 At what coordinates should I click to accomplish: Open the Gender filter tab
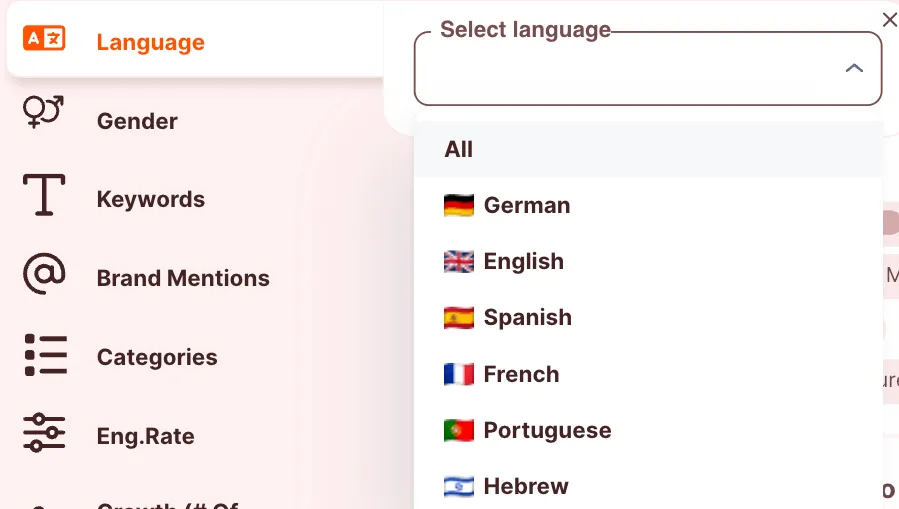pyautogui.click(x=137, y=121)
